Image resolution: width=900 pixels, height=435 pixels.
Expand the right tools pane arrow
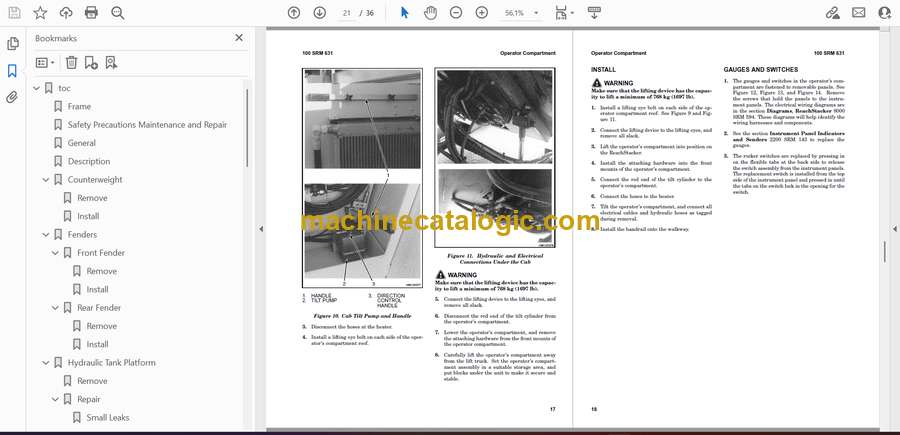(x=894, y=229)
